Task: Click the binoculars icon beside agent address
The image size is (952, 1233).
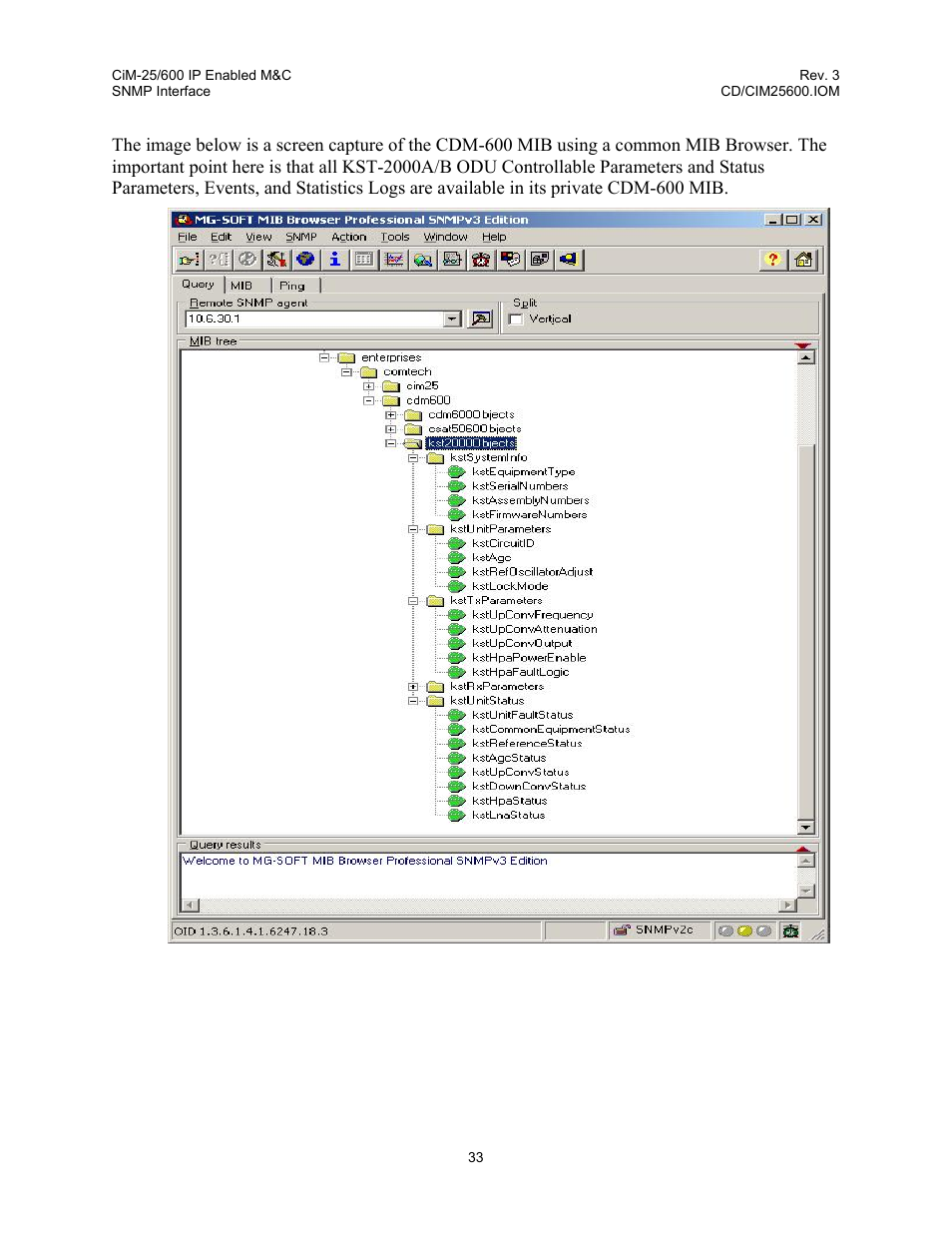Action: coord(481,319)
